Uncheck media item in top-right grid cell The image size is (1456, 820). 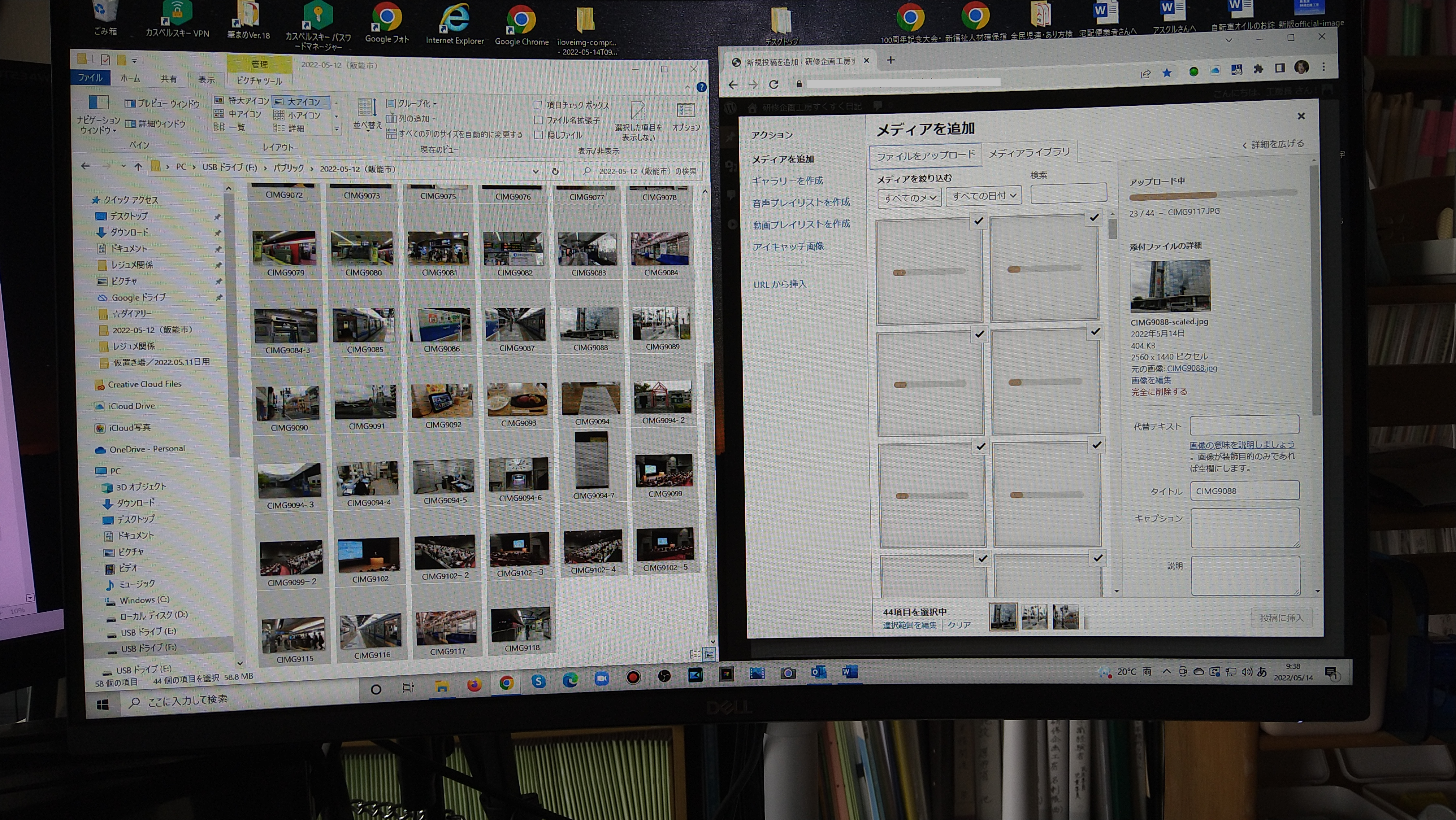[x=1094, y=217]
